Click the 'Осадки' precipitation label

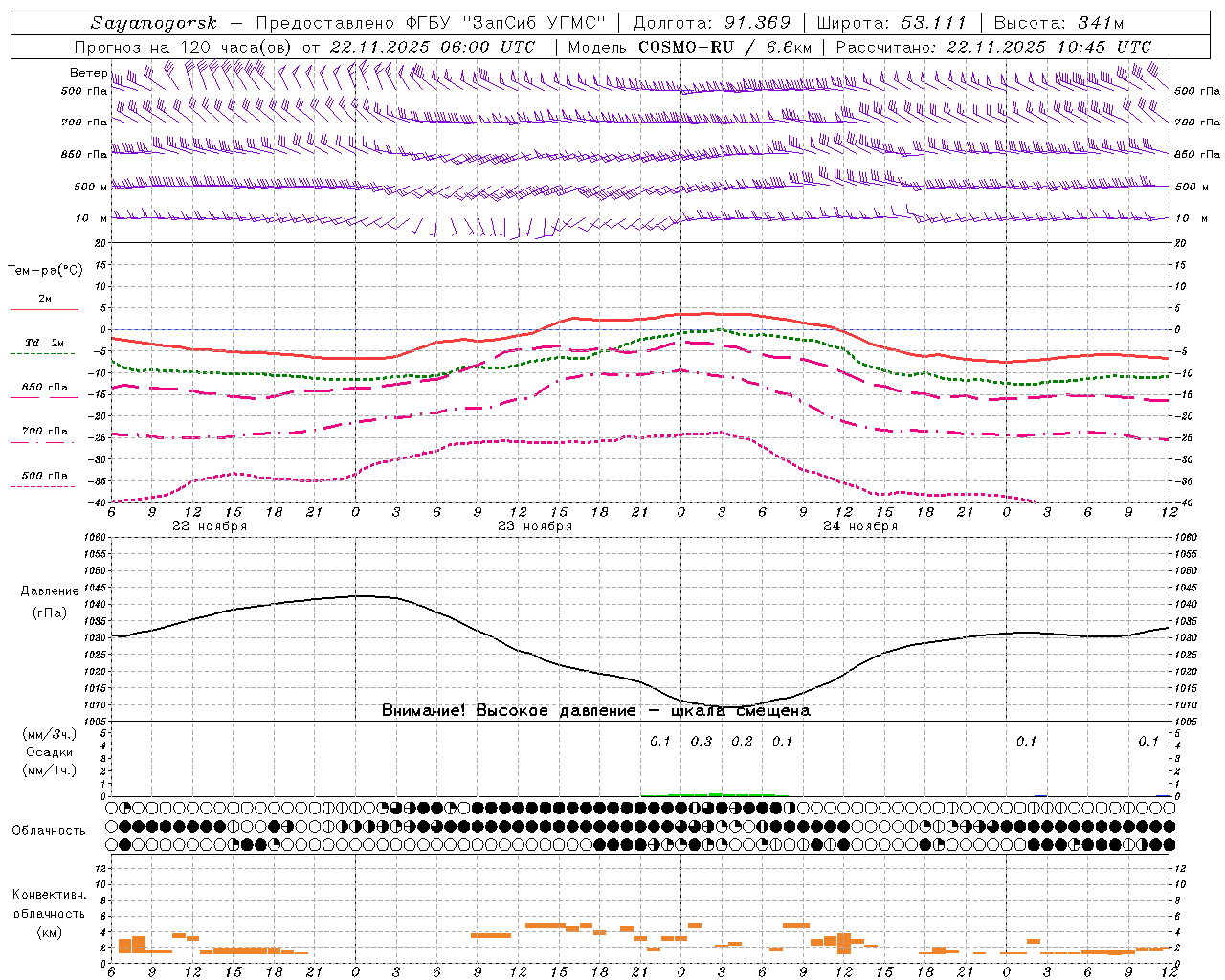(50, 752)
